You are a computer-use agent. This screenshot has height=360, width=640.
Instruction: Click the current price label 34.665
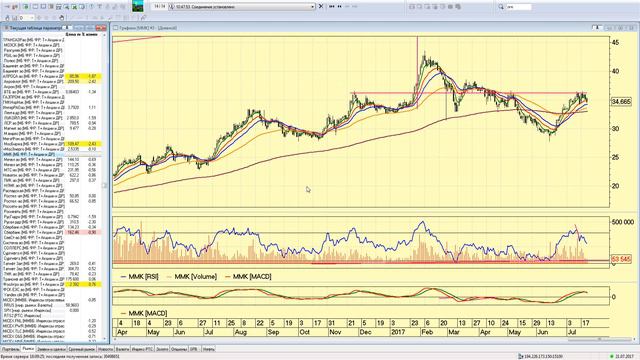[621, 102]
